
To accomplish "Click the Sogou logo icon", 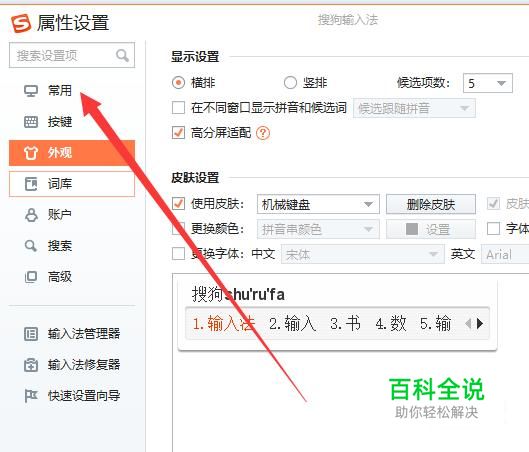I will (x=21, y=24).
